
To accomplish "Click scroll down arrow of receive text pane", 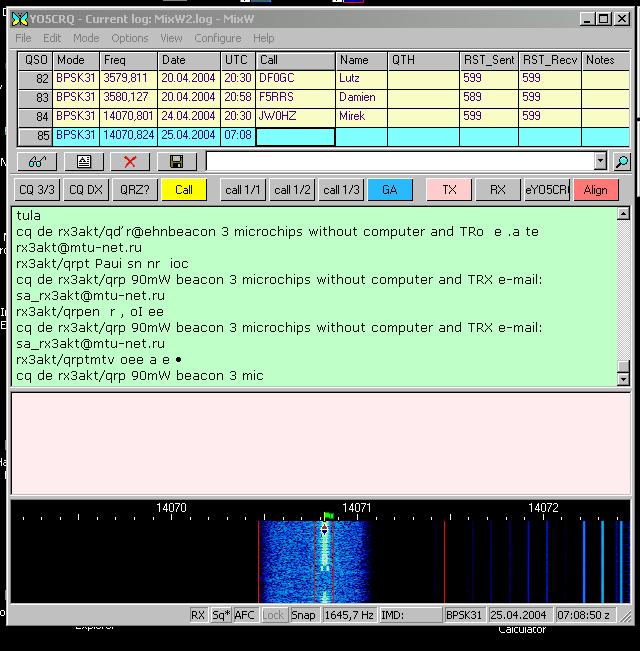I will pos(624,380).
